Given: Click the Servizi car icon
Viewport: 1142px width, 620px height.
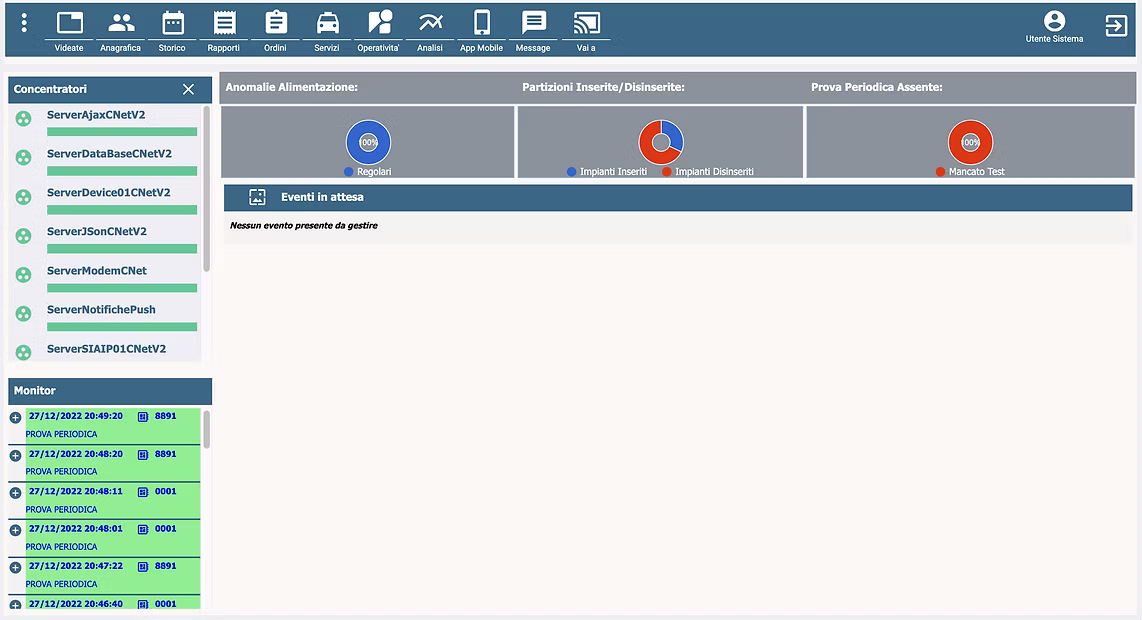Looking at the screenshot, I should (x=327, y=24).
